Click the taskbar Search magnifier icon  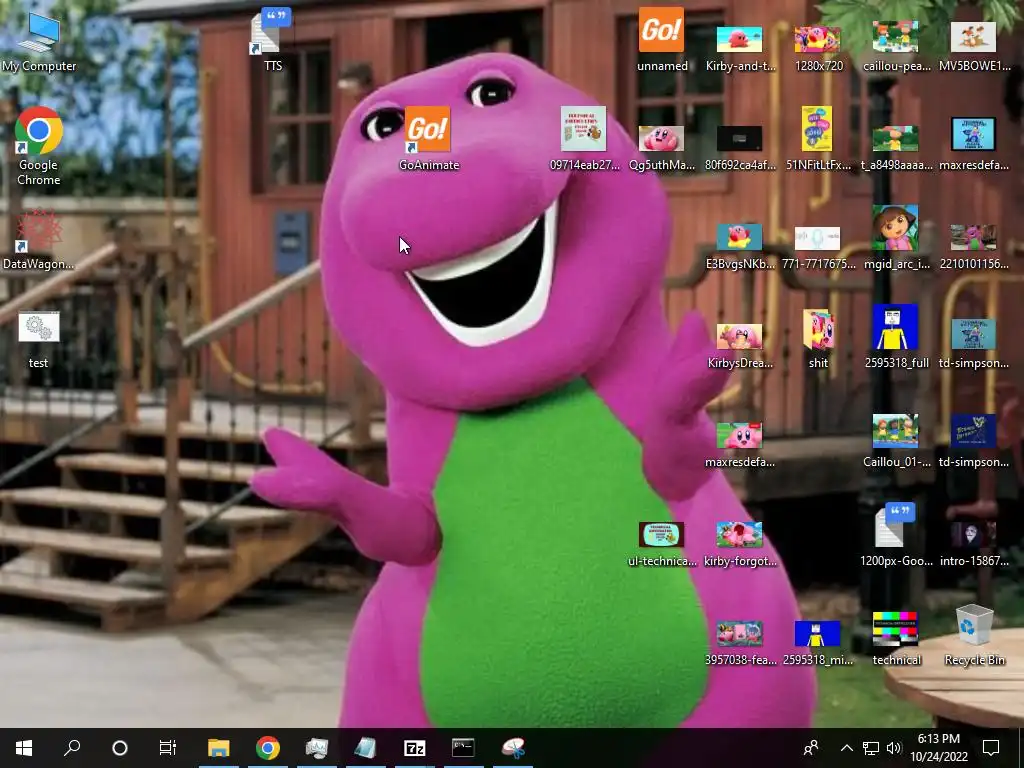[x=72, y=748]
